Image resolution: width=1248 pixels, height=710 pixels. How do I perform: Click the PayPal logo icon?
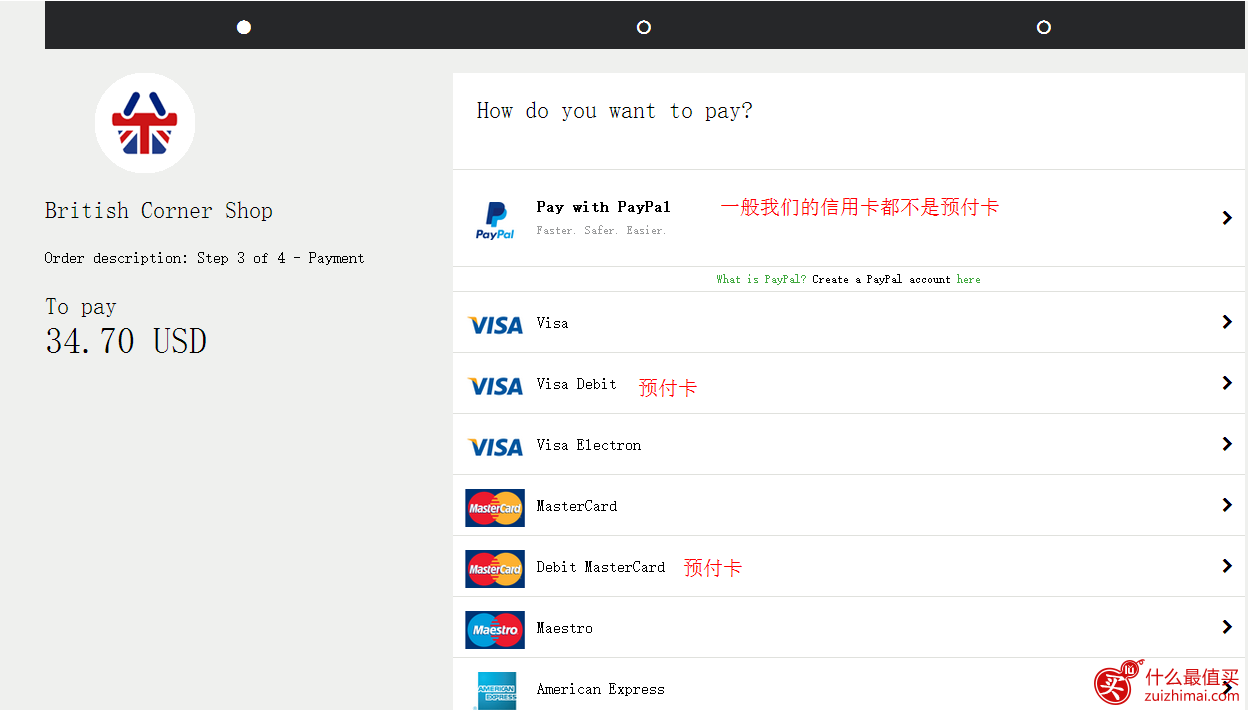(495, 220)
